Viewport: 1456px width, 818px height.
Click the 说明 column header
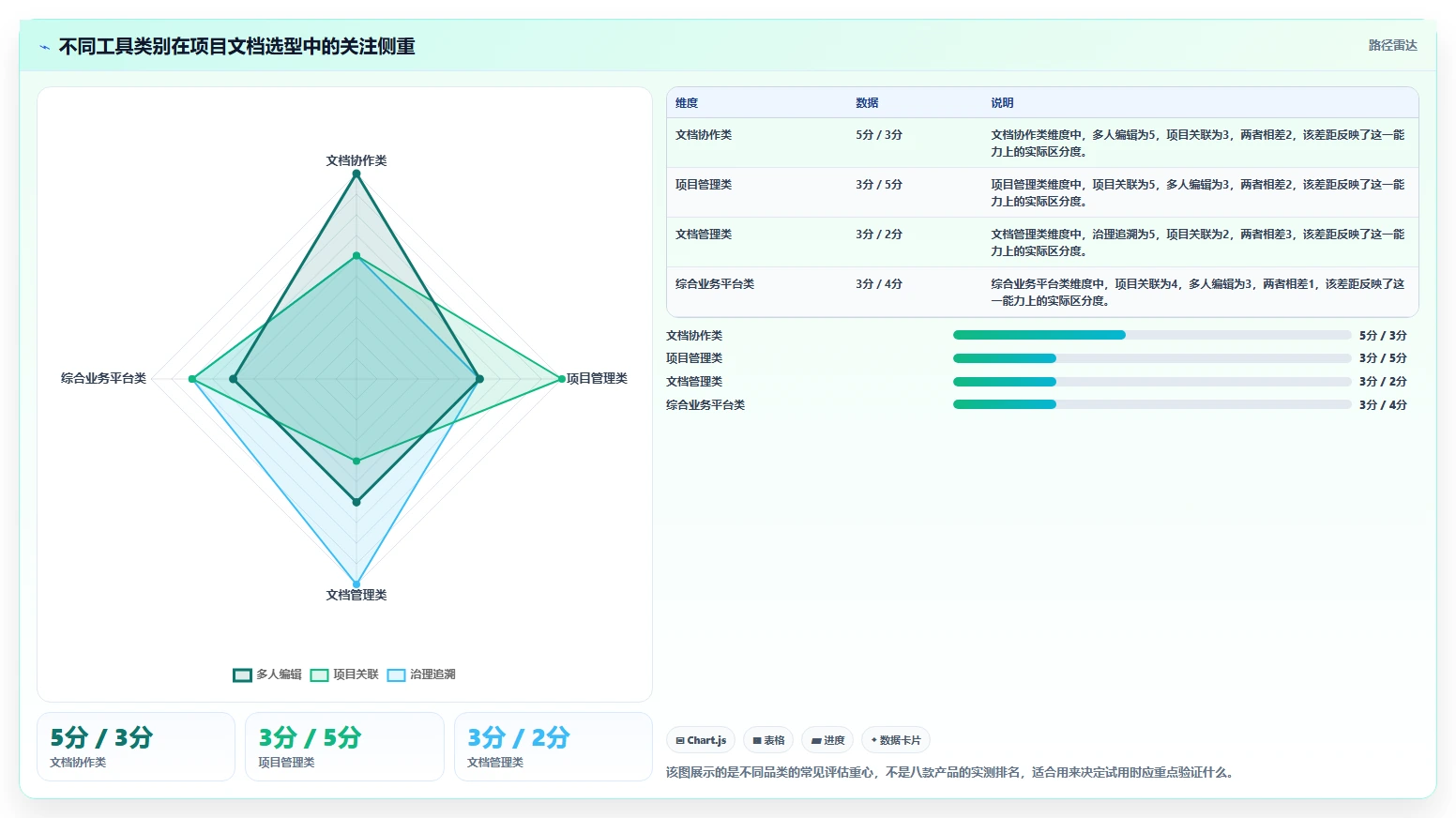1002,103
